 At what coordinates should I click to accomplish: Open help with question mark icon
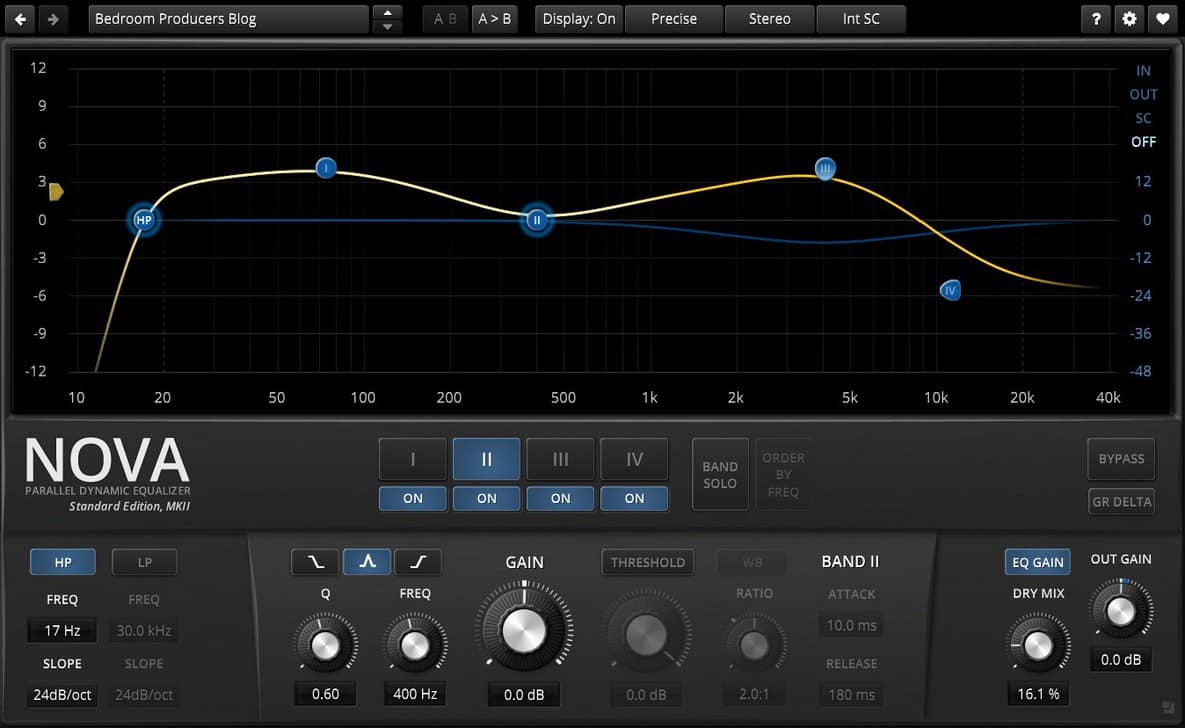click(x=1096, y=19)
